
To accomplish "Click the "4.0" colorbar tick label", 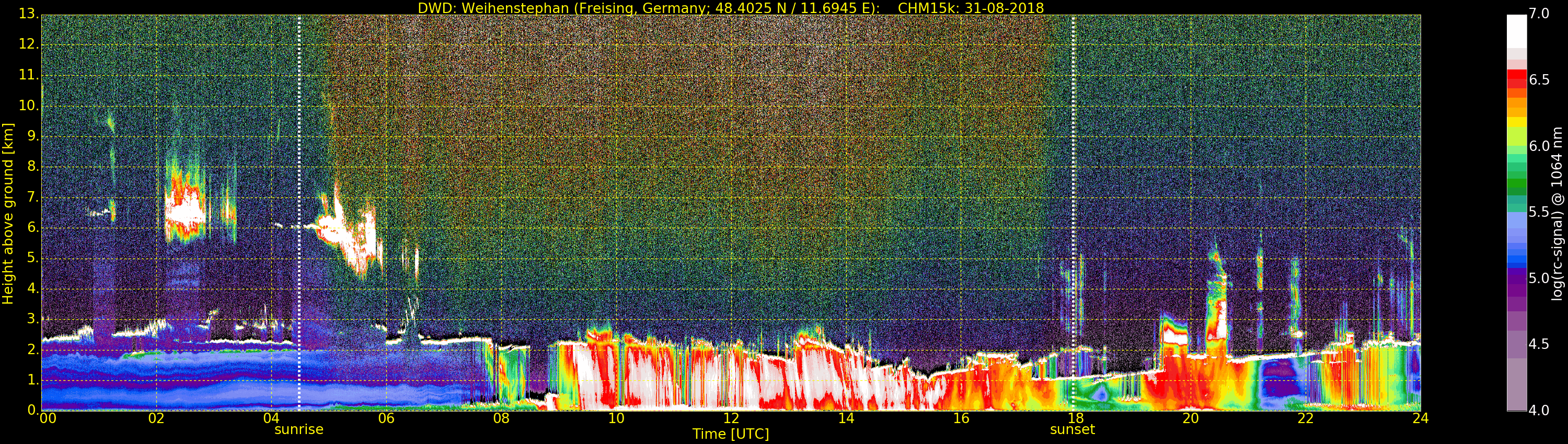I will click(1539, 411).
